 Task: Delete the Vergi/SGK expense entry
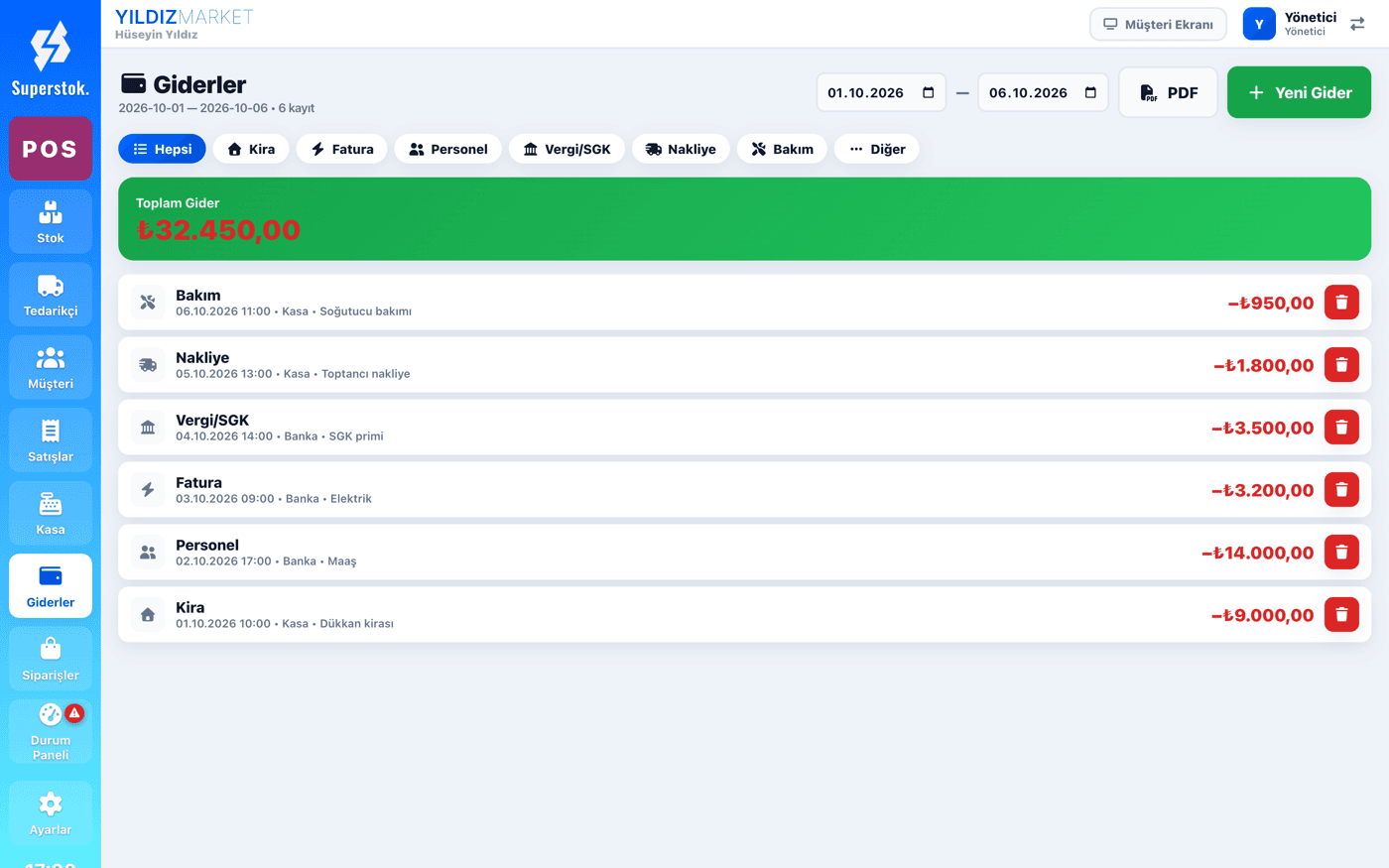pyautogui.click(x=1341, y=428)
